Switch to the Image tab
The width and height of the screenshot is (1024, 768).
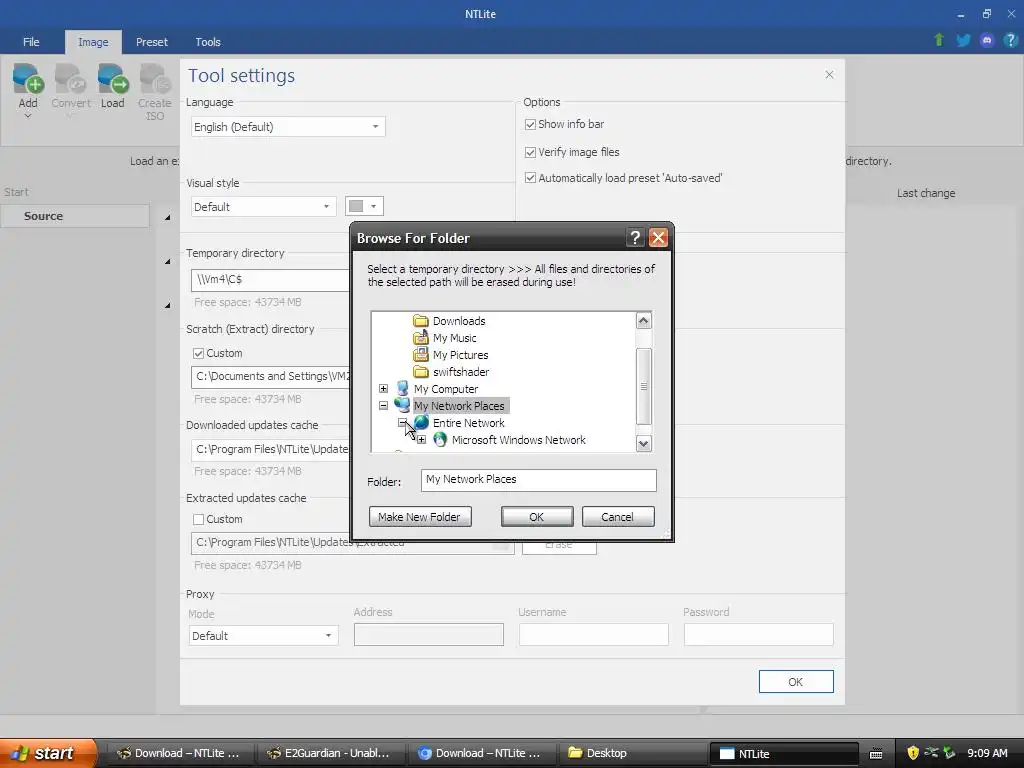click(93, 42)
